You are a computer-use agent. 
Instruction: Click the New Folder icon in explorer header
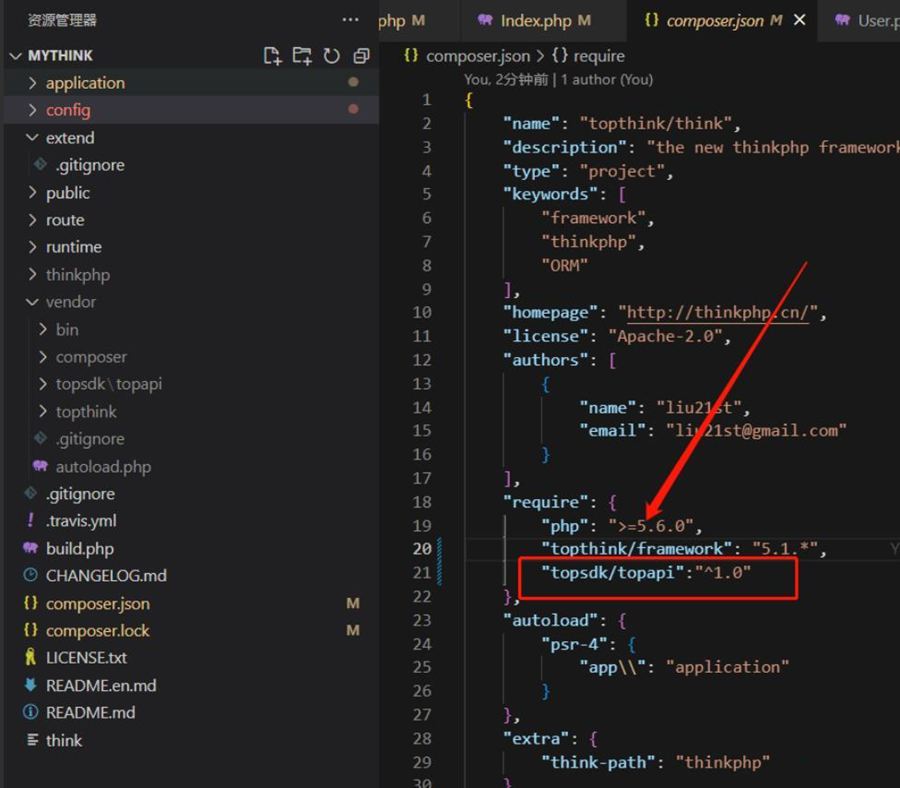302,56
